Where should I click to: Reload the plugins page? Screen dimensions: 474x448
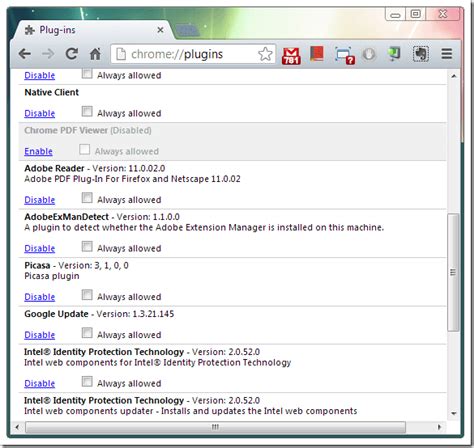pyautogui.click(x=71, y=54)
